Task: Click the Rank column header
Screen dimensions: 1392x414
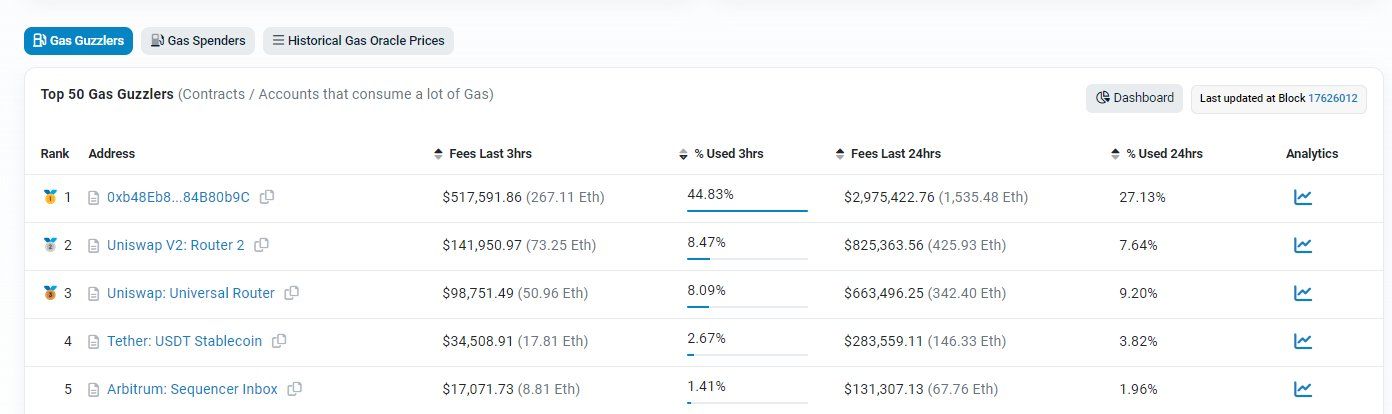Action: [x=55, y=154]
